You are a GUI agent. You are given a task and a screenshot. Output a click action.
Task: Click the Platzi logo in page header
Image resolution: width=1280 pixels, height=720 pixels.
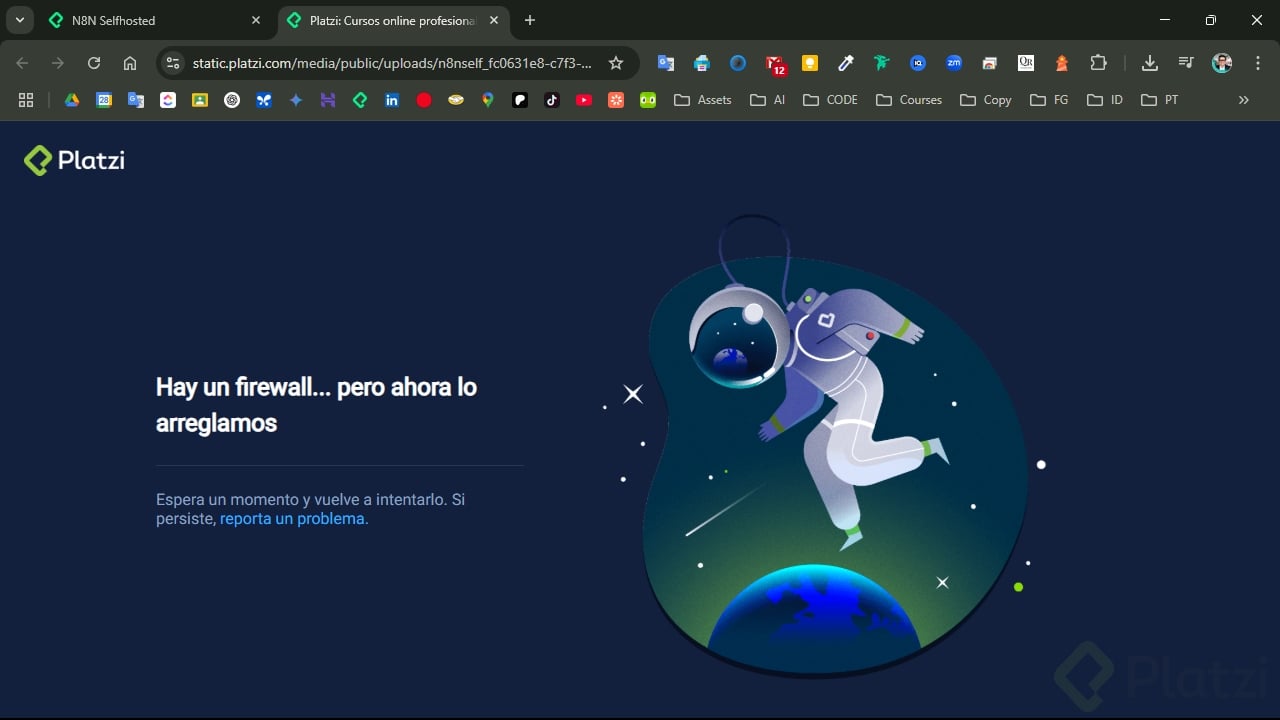(x=75, y=160)
